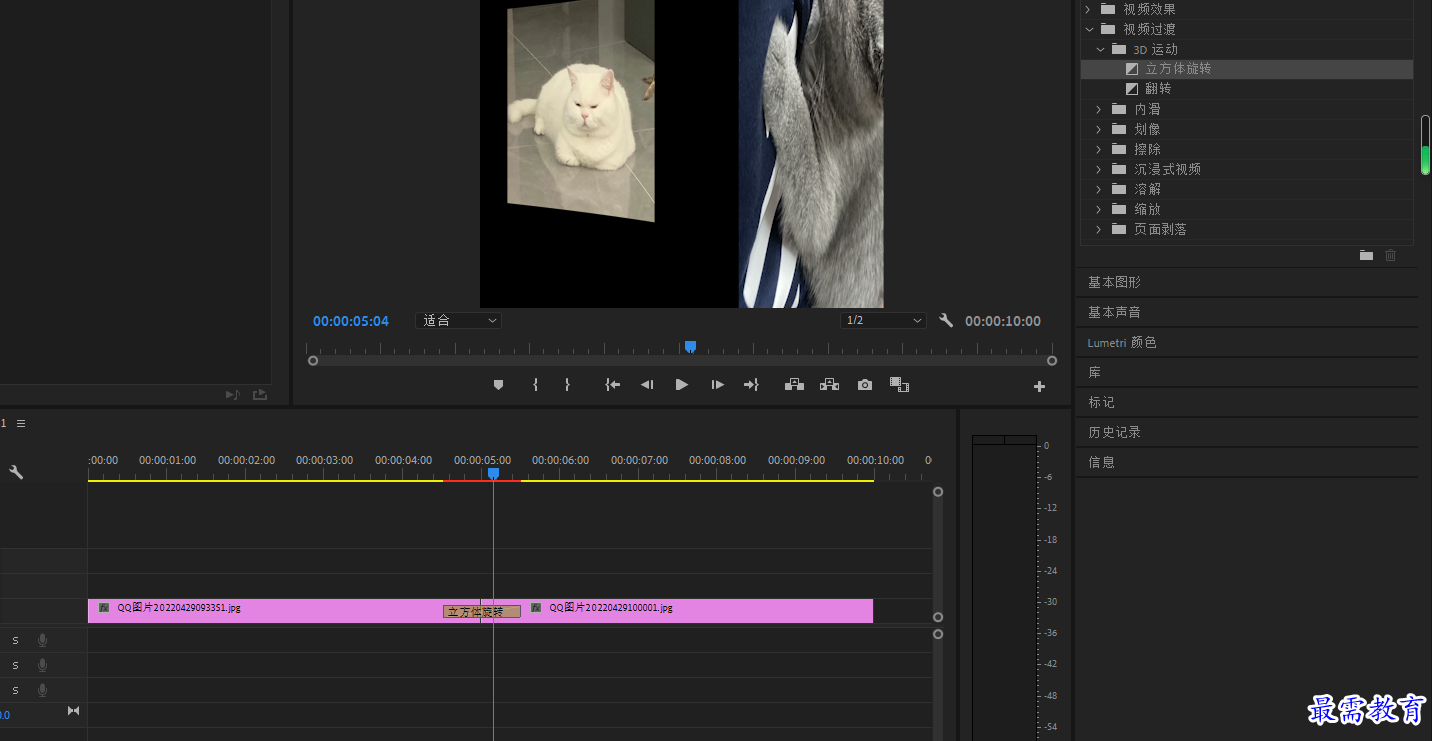Expand the 视频效果 folder
This screenshot has height=741, width=1432.
pyautogui.click(x=1087, y=9)
